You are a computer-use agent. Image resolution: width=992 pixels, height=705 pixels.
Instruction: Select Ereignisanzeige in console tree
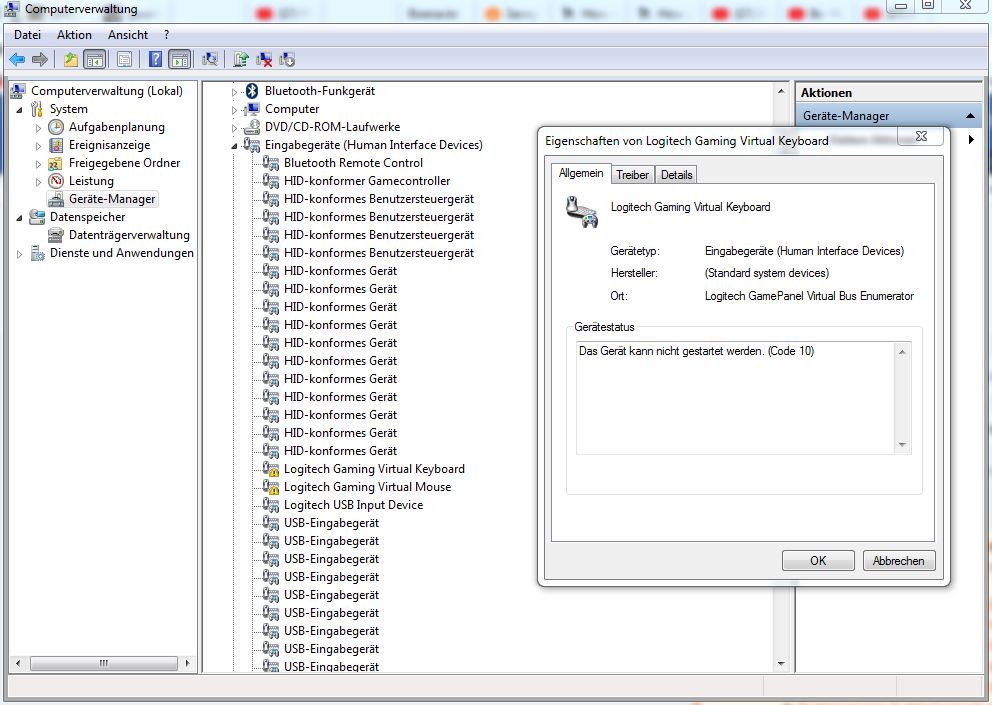(x=109, y=145)
